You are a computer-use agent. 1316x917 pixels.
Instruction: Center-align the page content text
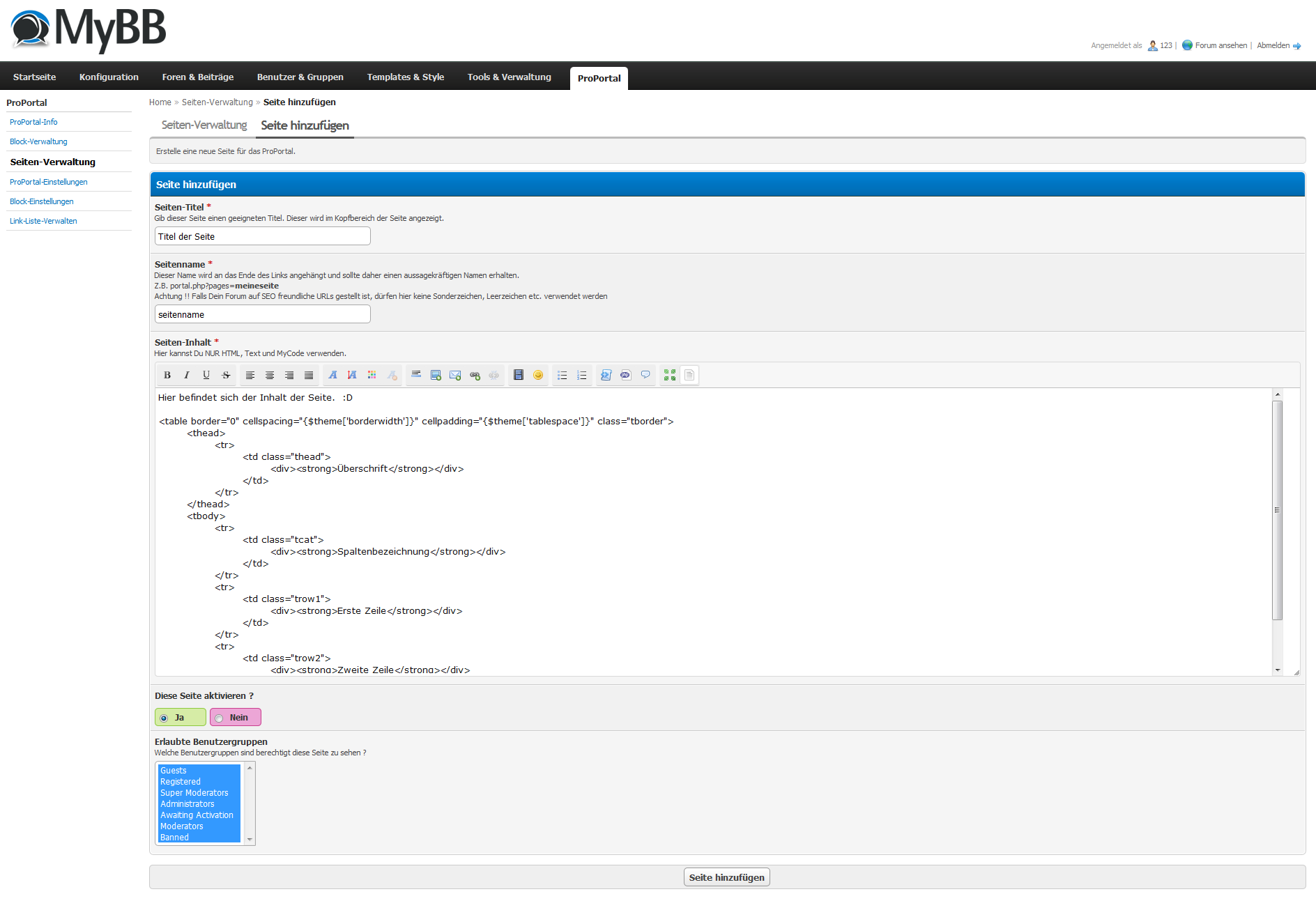[x=270, y=375]
